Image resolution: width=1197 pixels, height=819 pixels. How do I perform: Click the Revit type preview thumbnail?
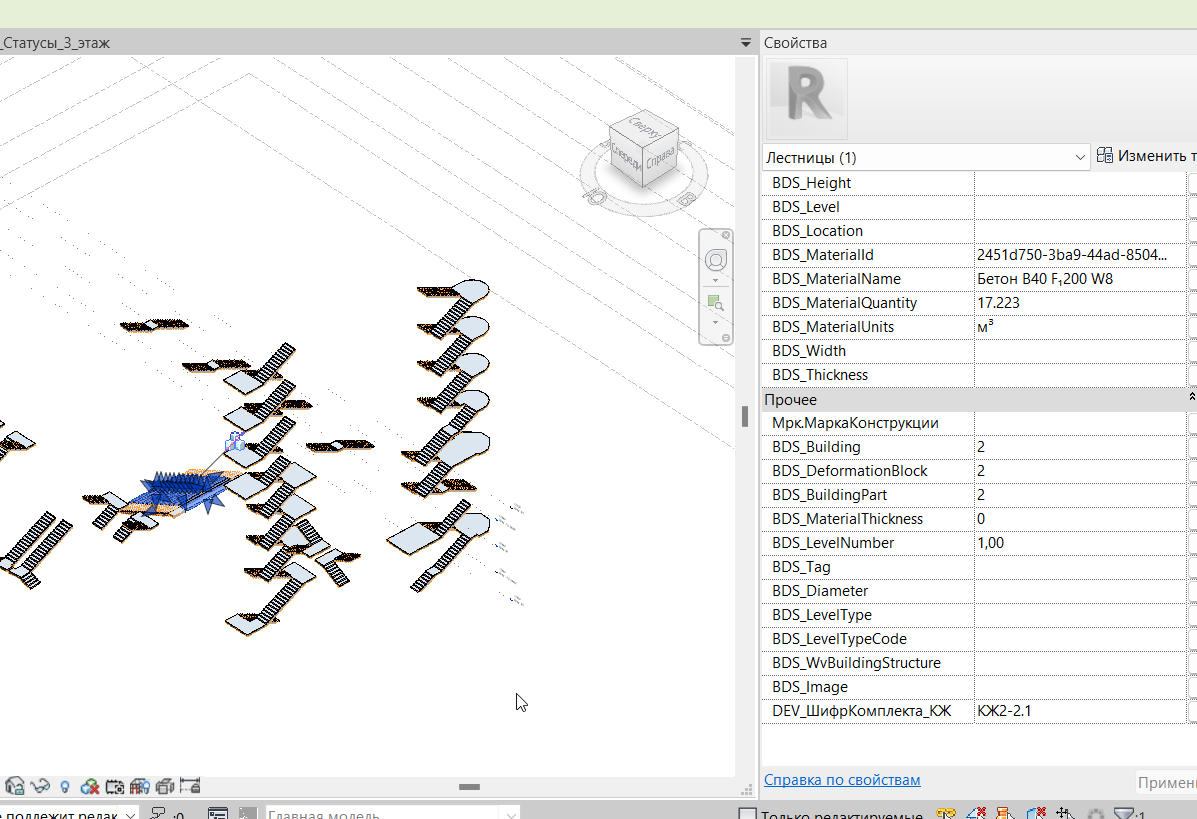(806, 98)
